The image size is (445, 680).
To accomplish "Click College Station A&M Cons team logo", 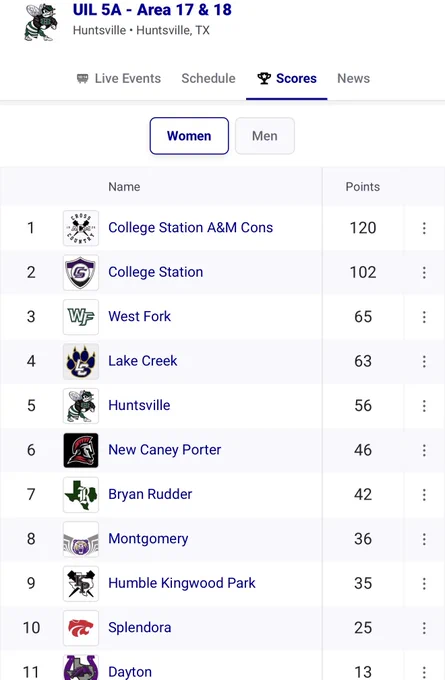I will pos(81,228).
